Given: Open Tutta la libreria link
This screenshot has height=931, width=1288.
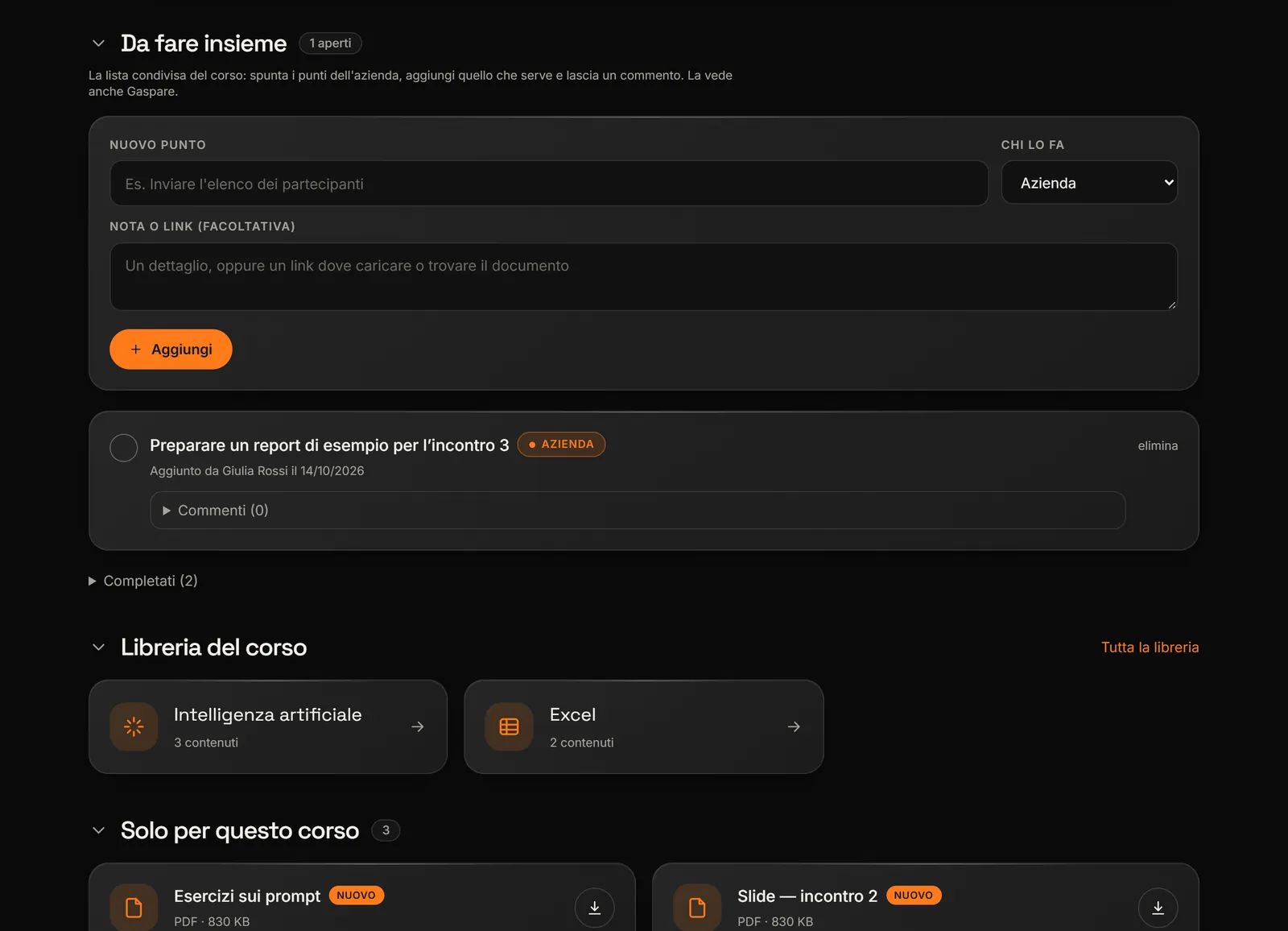Looking at the screenshot, I should pyautogui.click(x=1150, y=648).
